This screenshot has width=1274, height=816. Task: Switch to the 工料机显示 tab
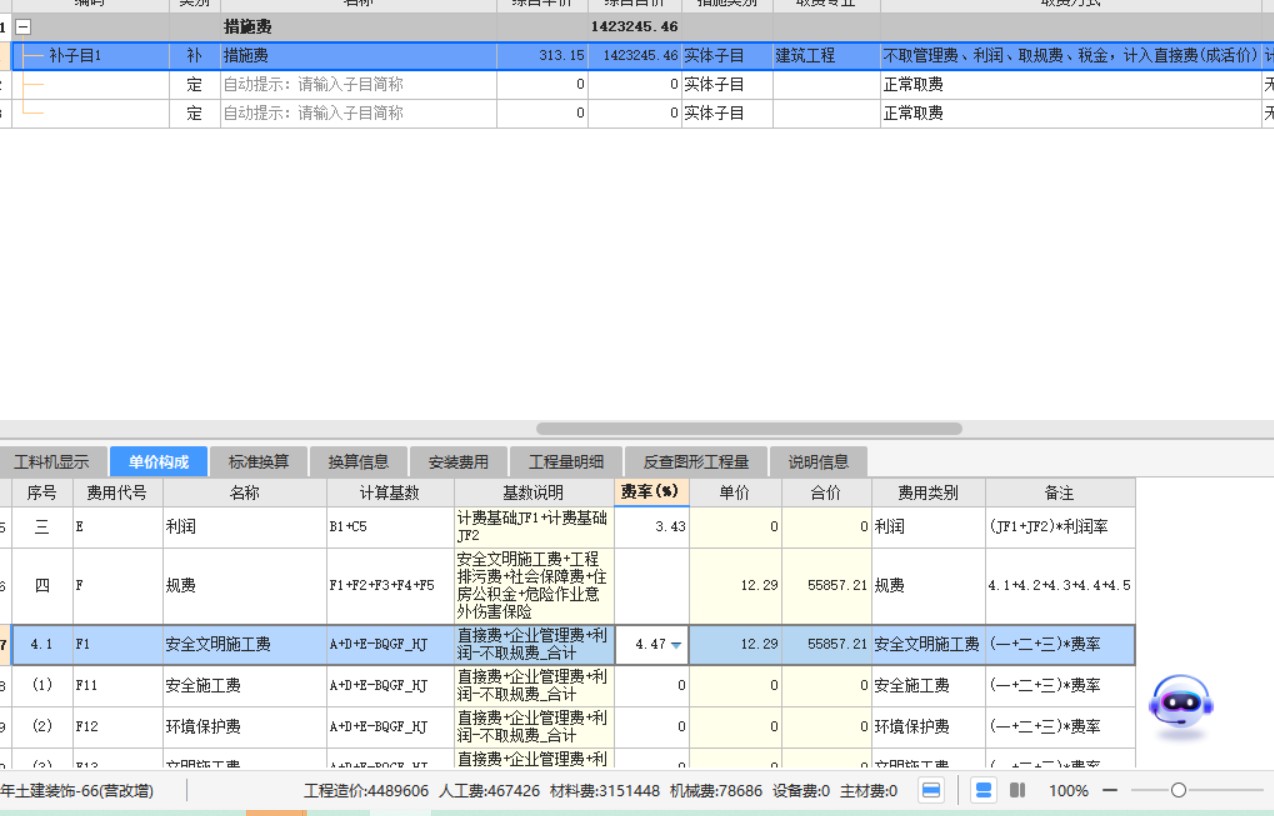tap(50, 461)
